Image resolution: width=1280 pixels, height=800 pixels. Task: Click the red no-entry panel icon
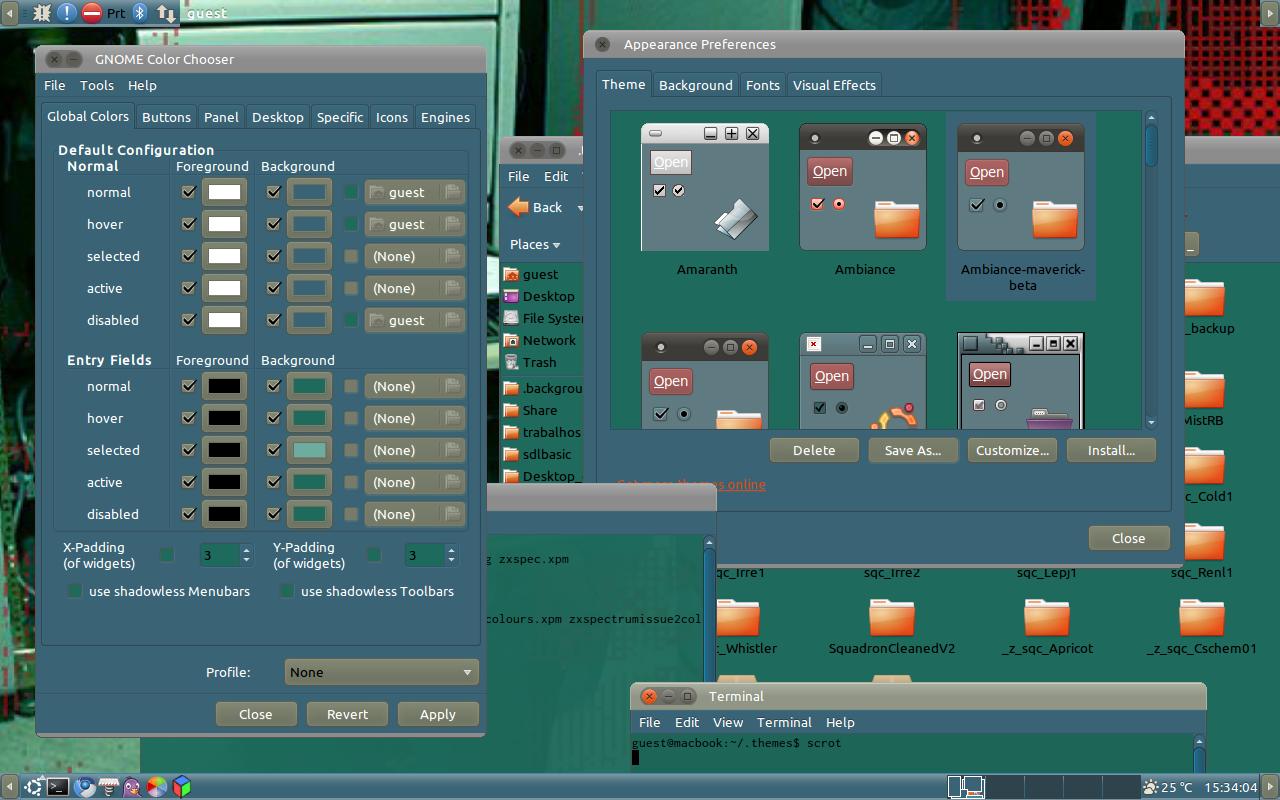click(x=91, y=13)
